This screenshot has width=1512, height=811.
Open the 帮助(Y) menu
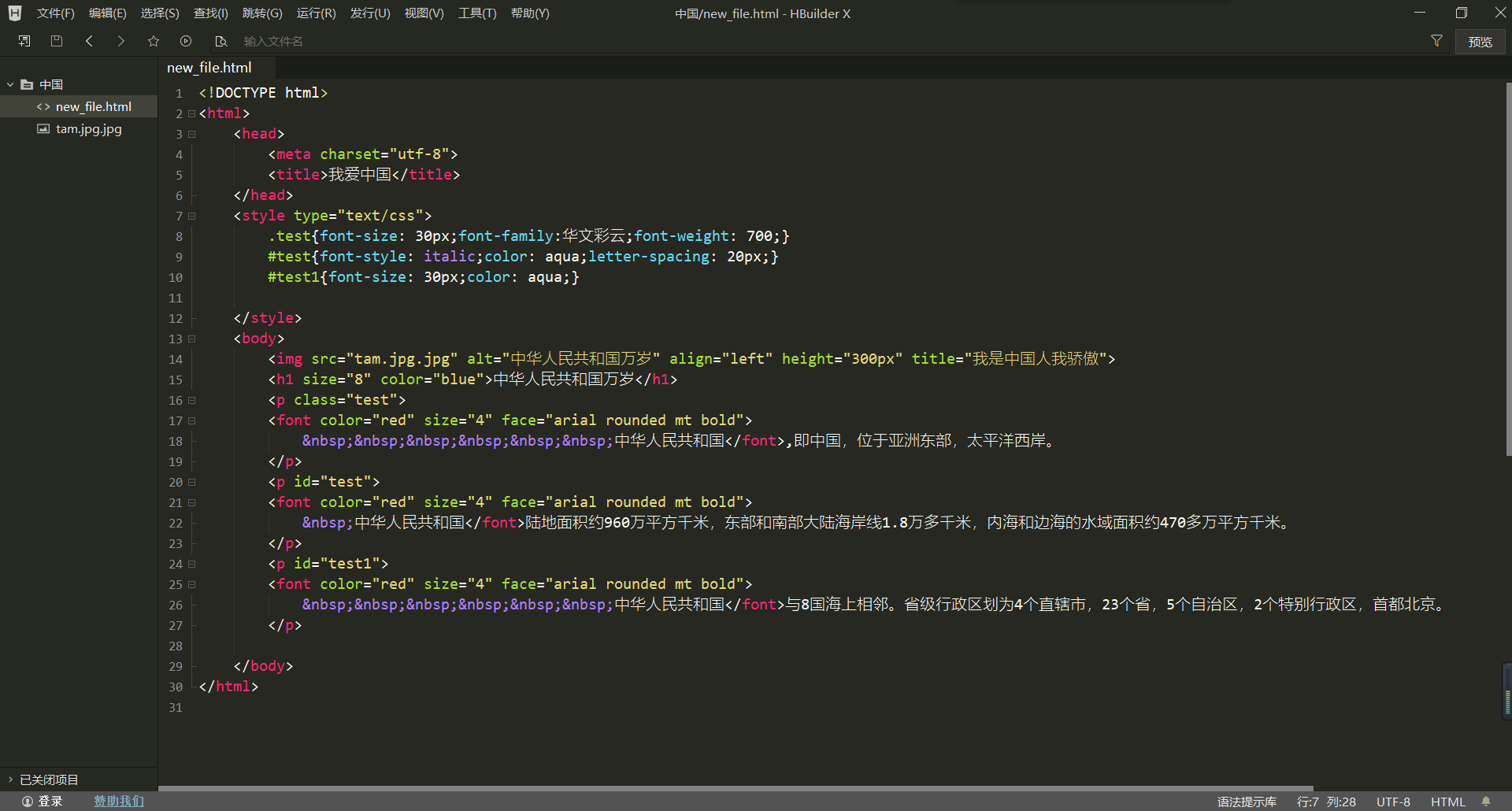[530, 13]
